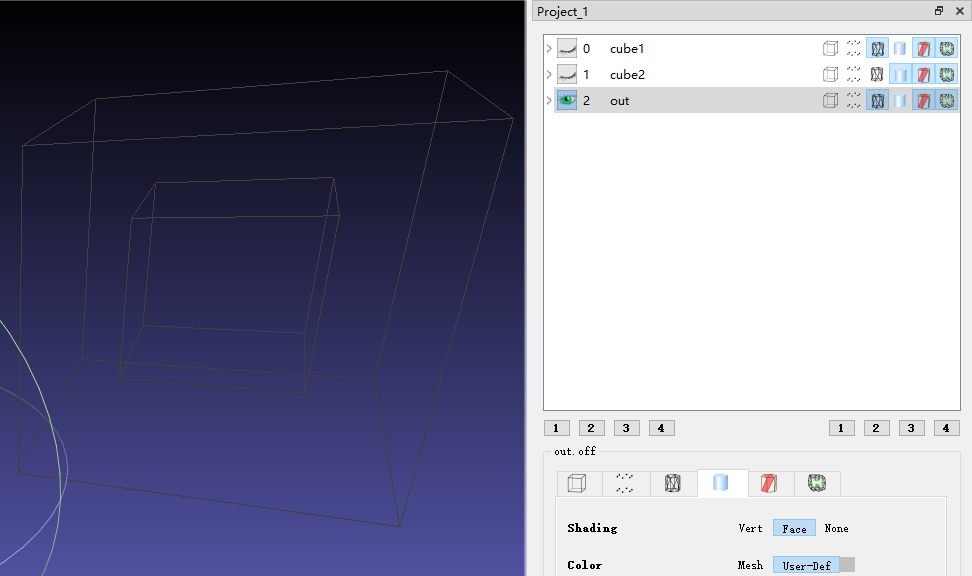972x576 pixels.
Task: Click button 3 in the left-hand number group
Action: (627, 428)
